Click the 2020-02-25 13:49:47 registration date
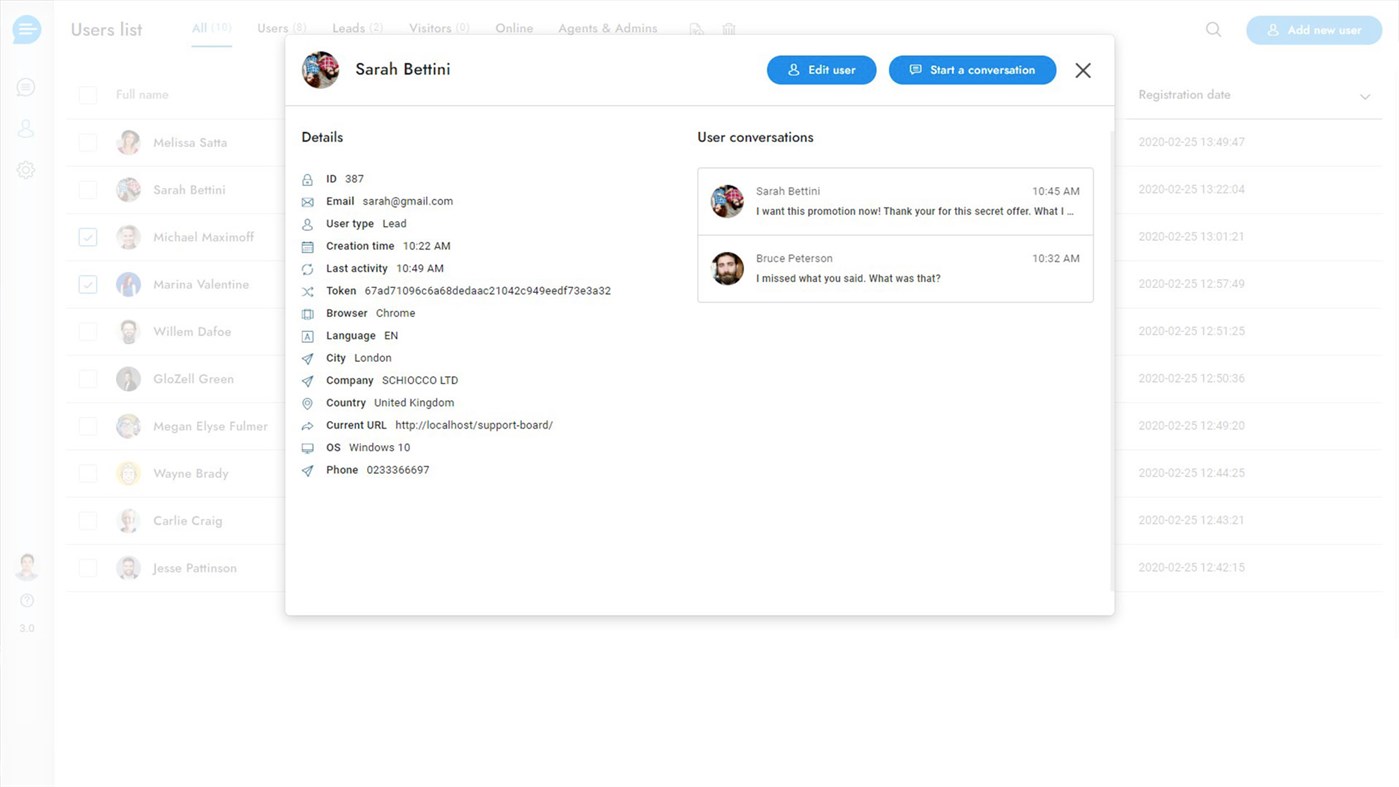The image size is (1399, 787). tap(1191, 142)
